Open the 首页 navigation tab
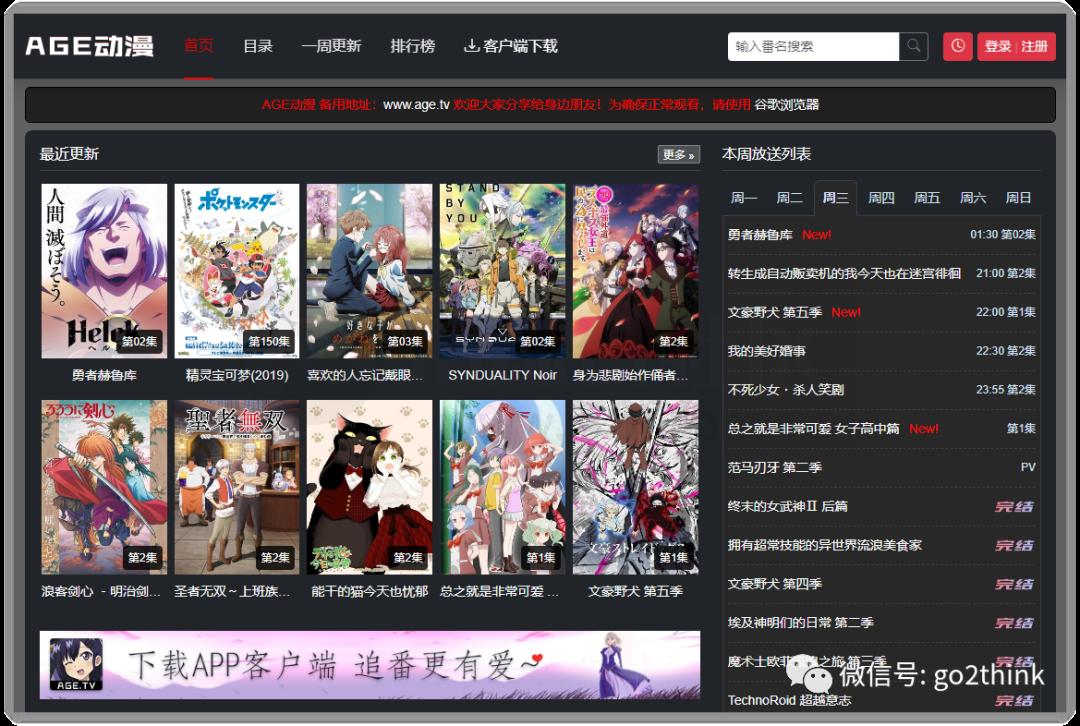 point(198,46)
